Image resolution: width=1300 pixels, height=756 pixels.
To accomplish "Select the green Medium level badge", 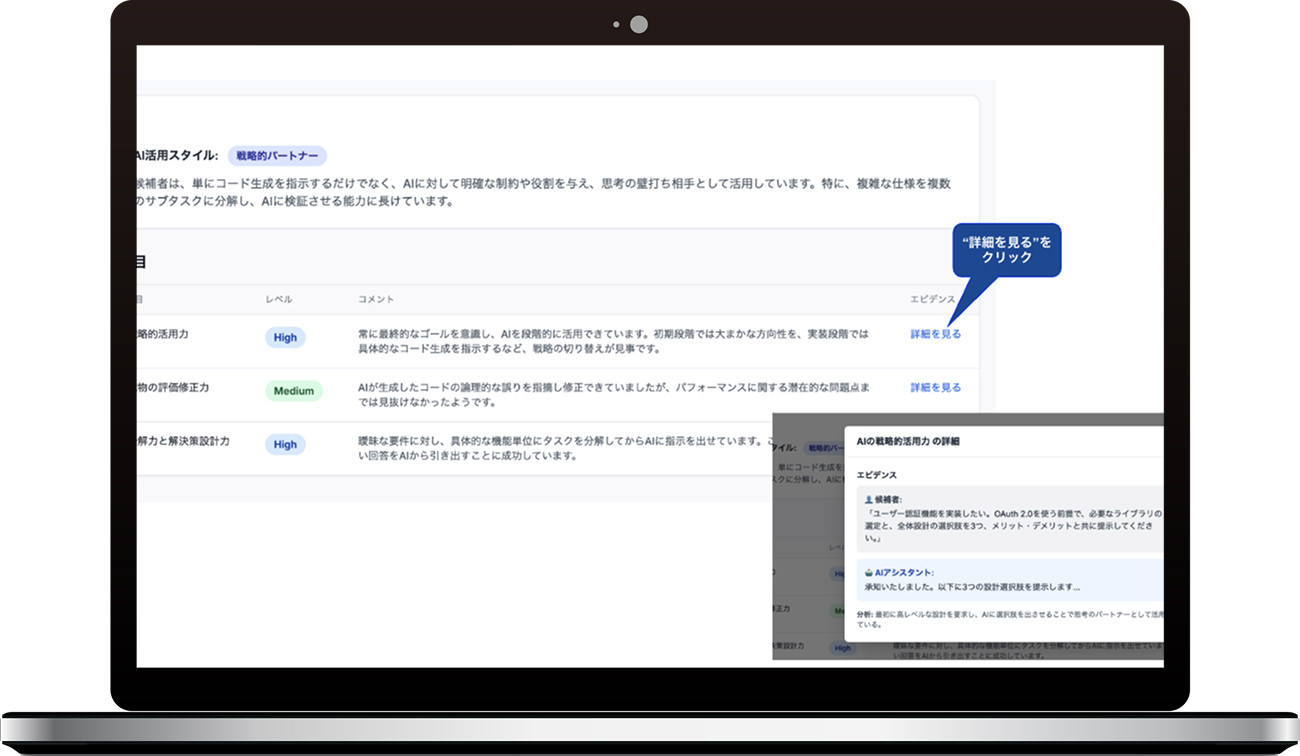I will [x=294, y=391].
